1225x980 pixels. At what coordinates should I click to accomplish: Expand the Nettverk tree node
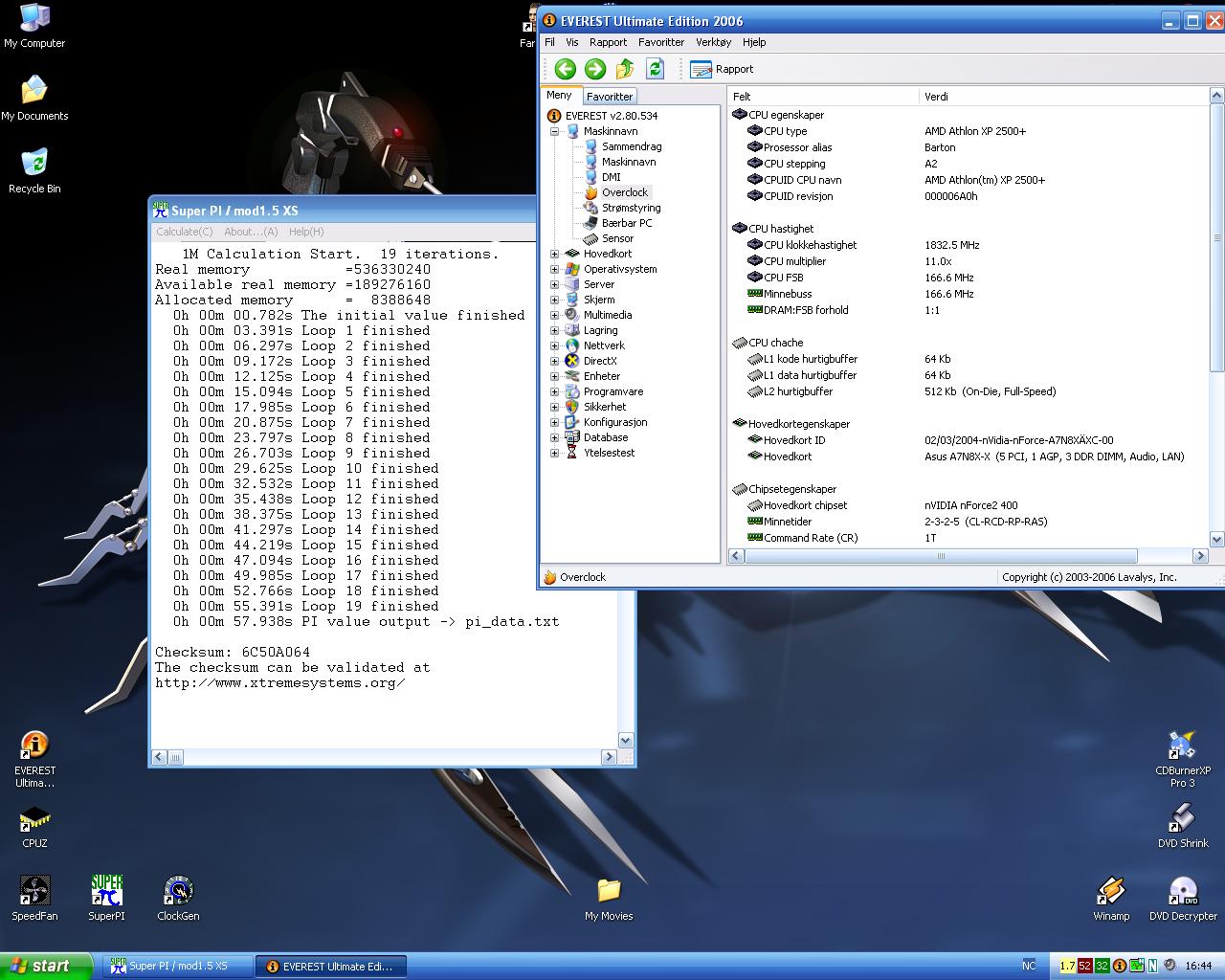554,345
